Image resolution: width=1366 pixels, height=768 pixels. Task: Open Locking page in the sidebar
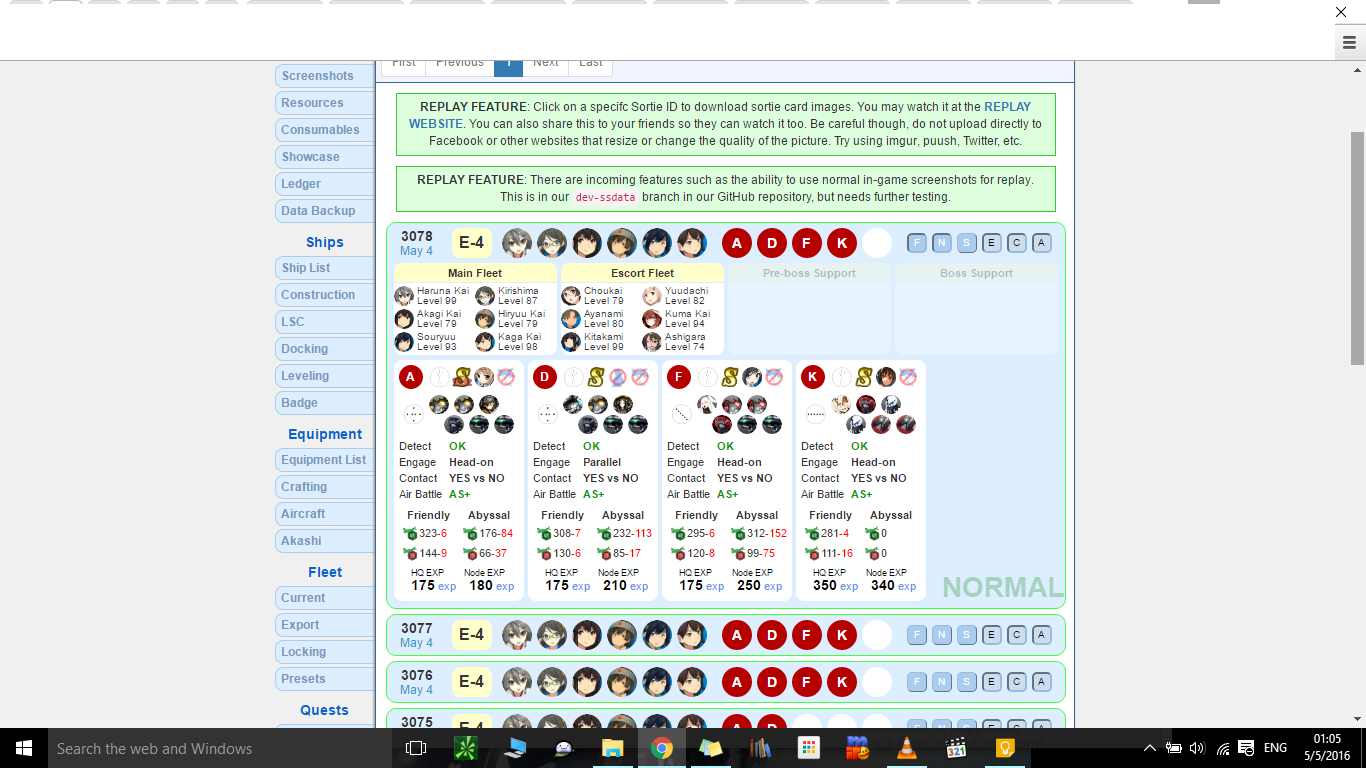[325, 652]
